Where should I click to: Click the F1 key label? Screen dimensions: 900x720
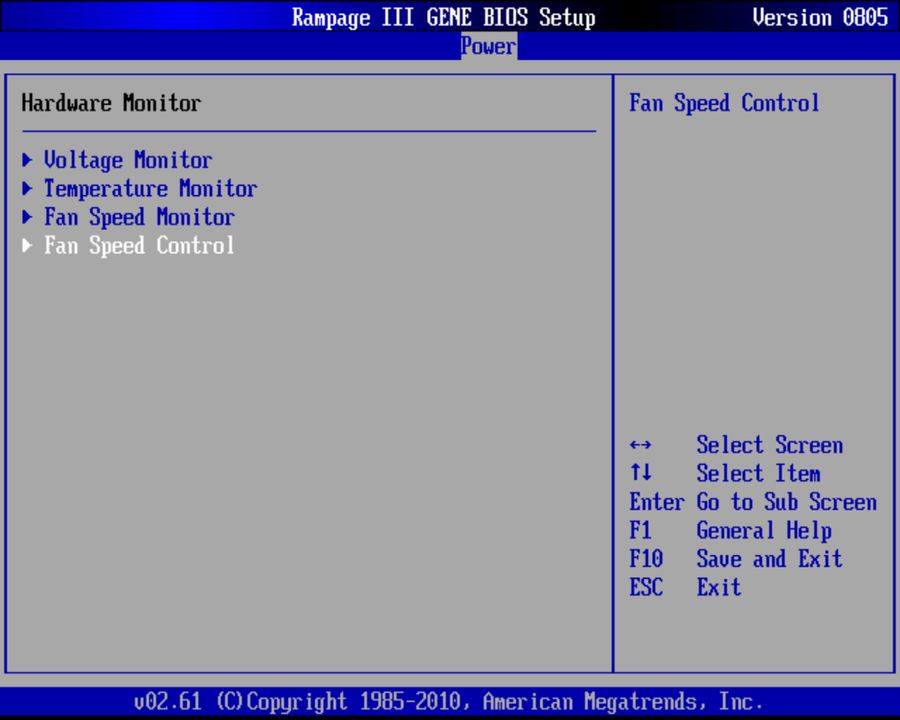641,531
